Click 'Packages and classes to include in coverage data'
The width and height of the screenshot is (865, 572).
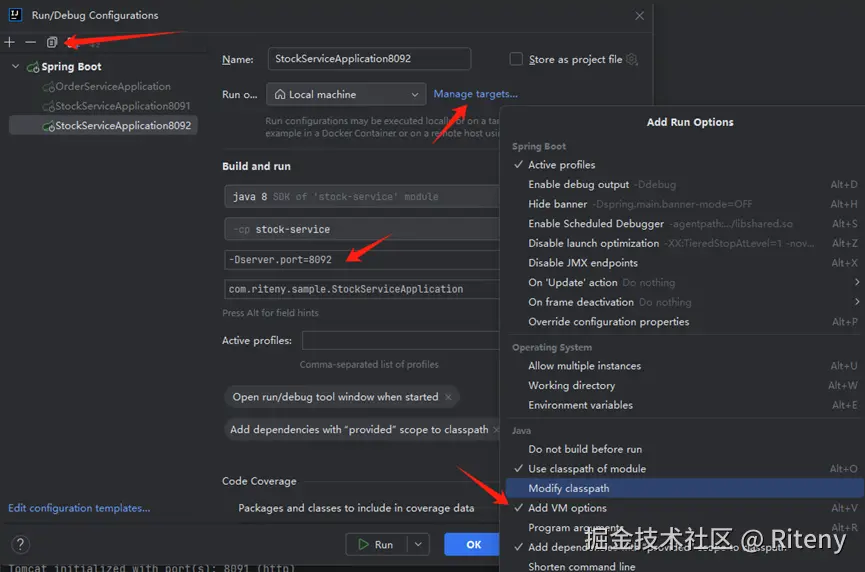(356, 508)
